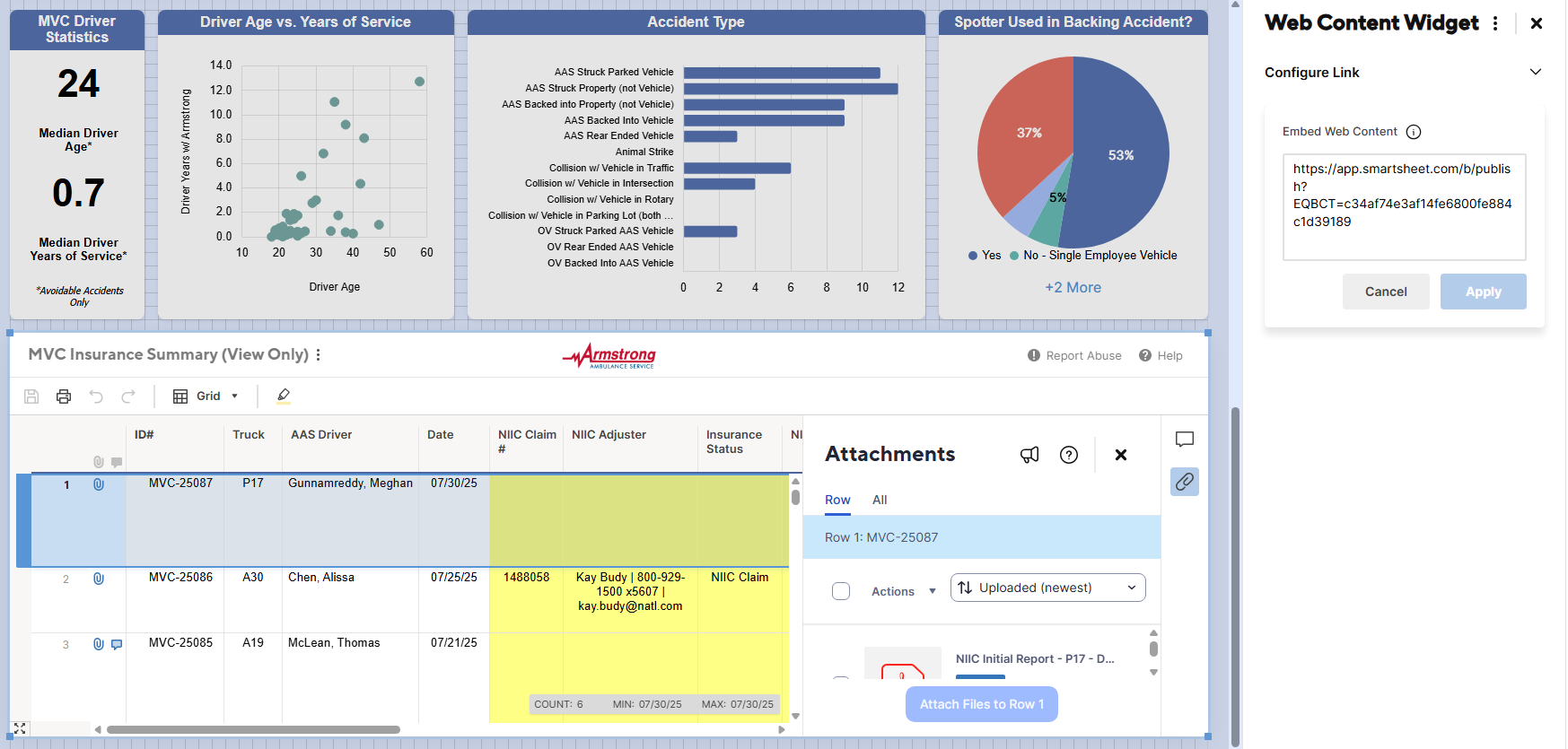Click No - Single Employee Vehicle legend dot

point(1014,256)
